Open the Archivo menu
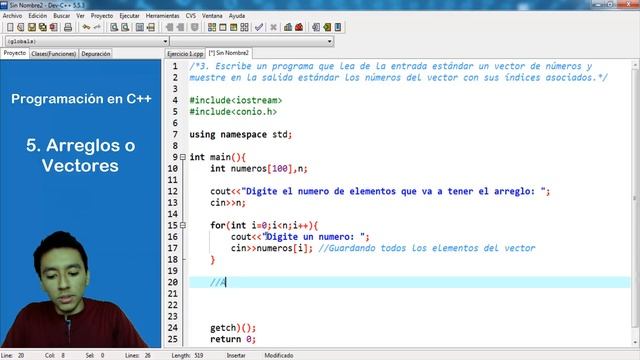The image size is (640, 360). click(x=12, y=16)
